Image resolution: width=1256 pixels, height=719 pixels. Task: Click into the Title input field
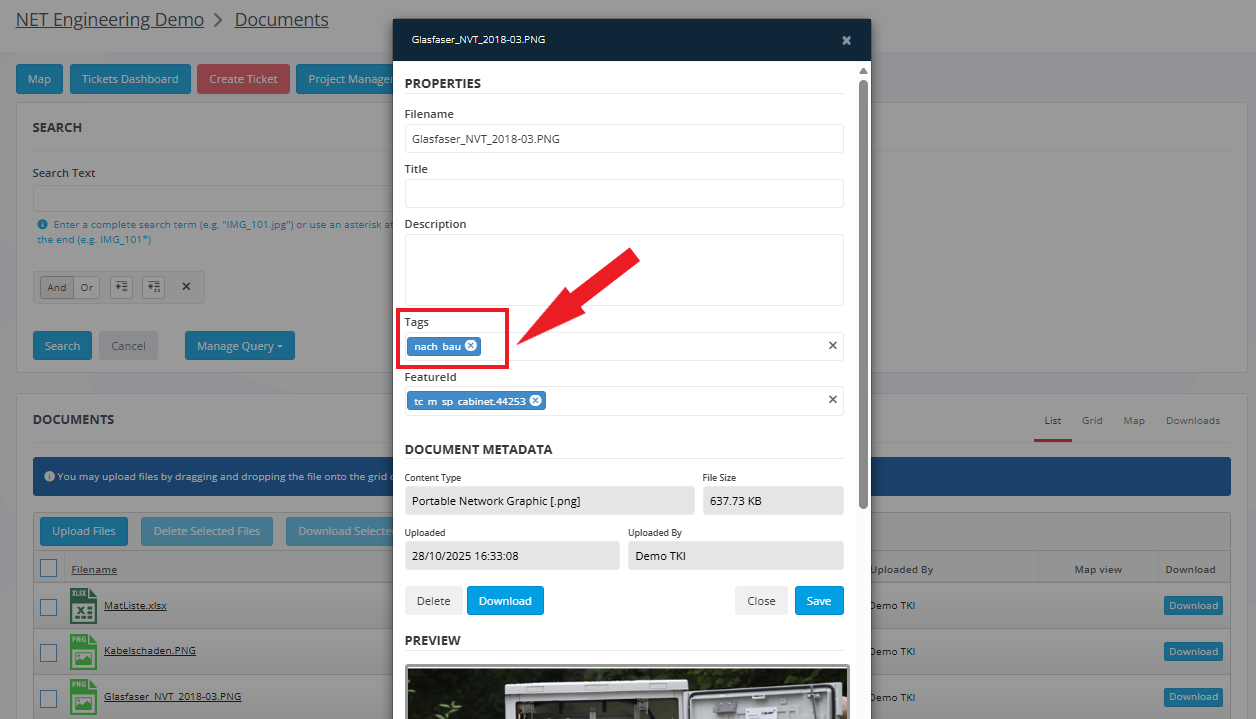pos(623,193)
